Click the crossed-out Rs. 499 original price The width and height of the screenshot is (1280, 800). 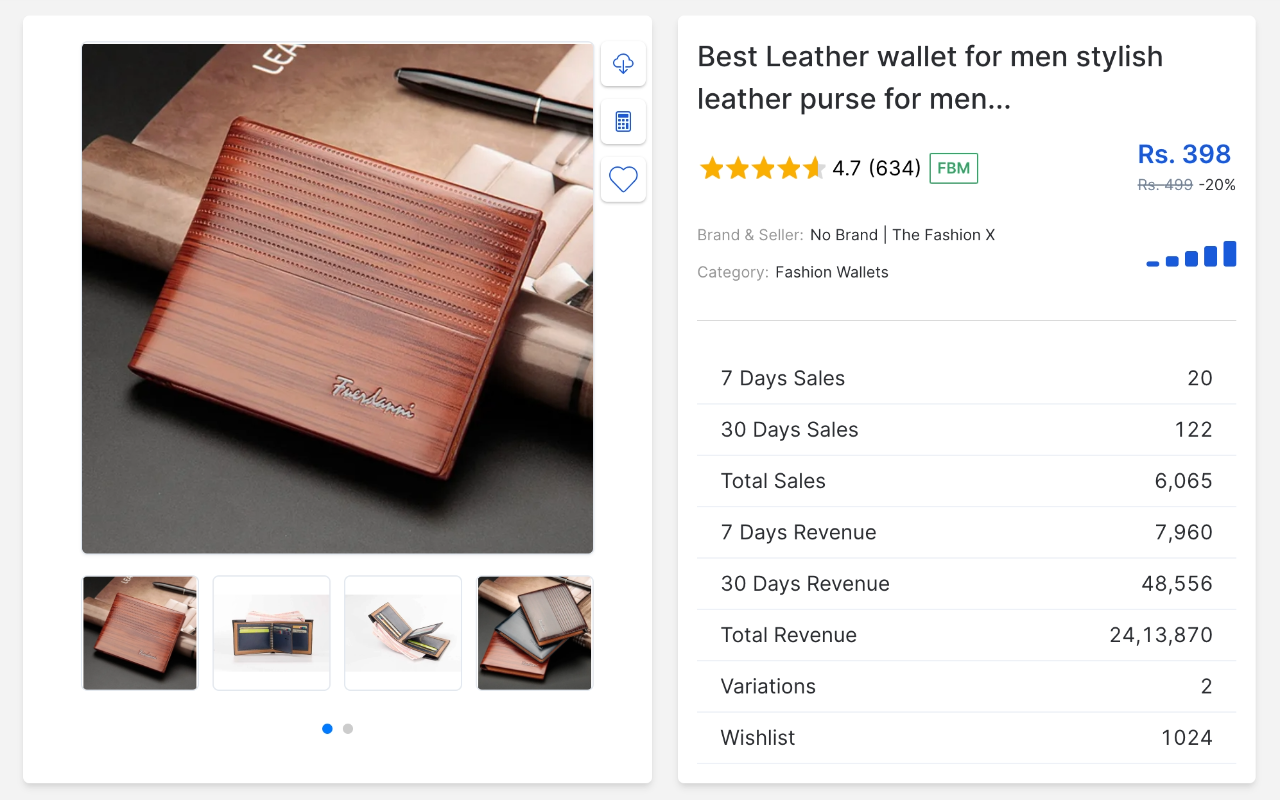tap(1164, 184)
